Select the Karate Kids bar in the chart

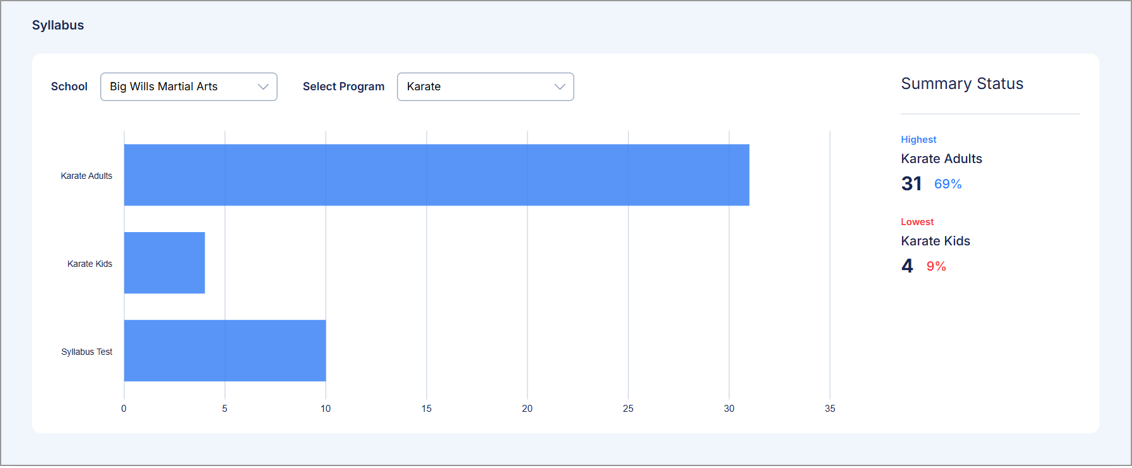point(164,263)
